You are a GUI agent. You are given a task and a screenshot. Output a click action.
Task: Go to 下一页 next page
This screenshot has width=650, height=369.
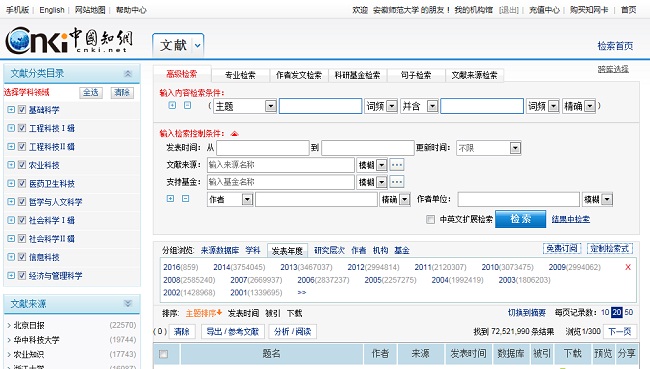619,331
